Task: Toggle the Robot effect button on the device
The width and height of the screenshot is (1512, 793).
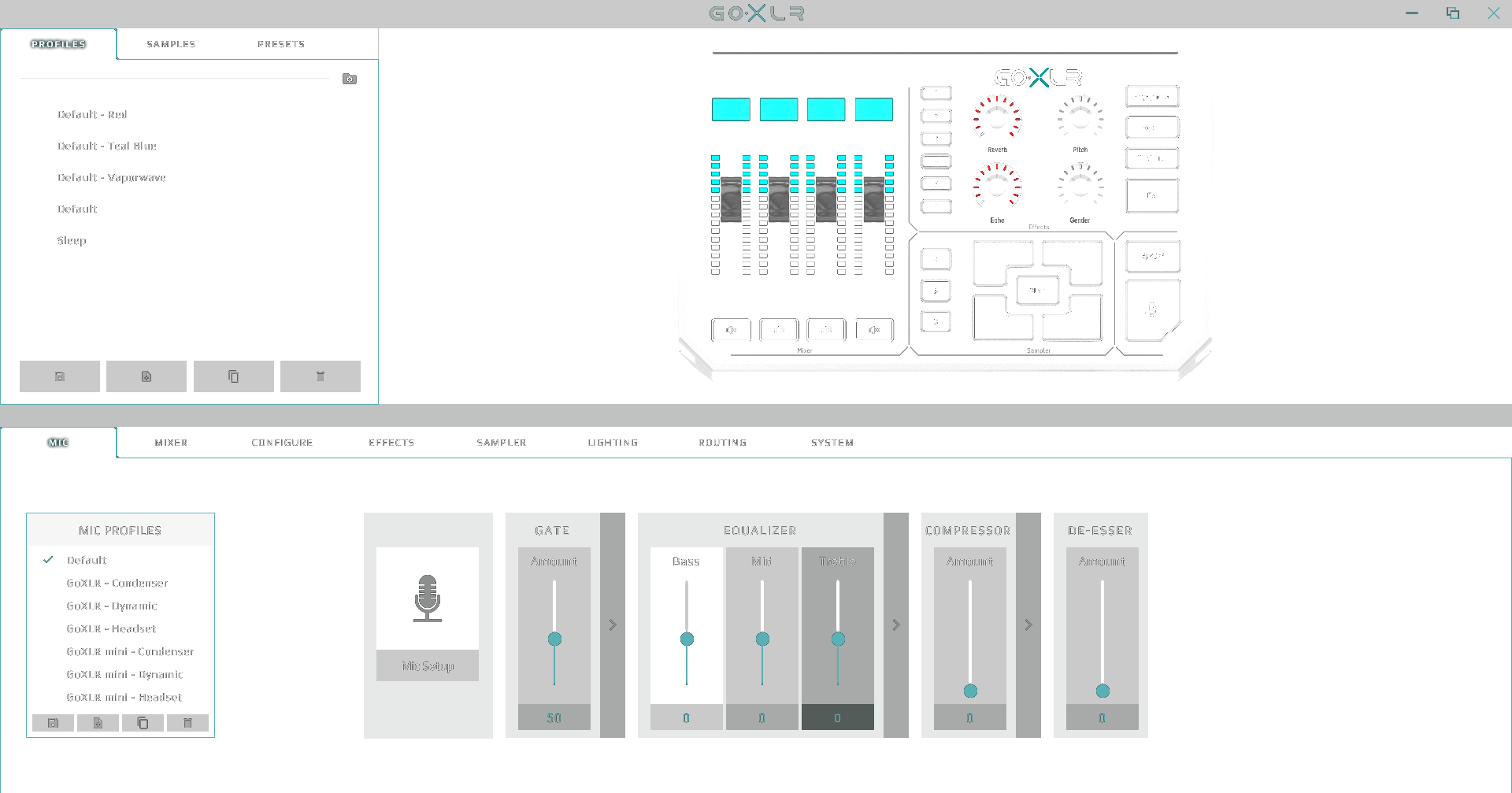Action: click(1152, 127)
